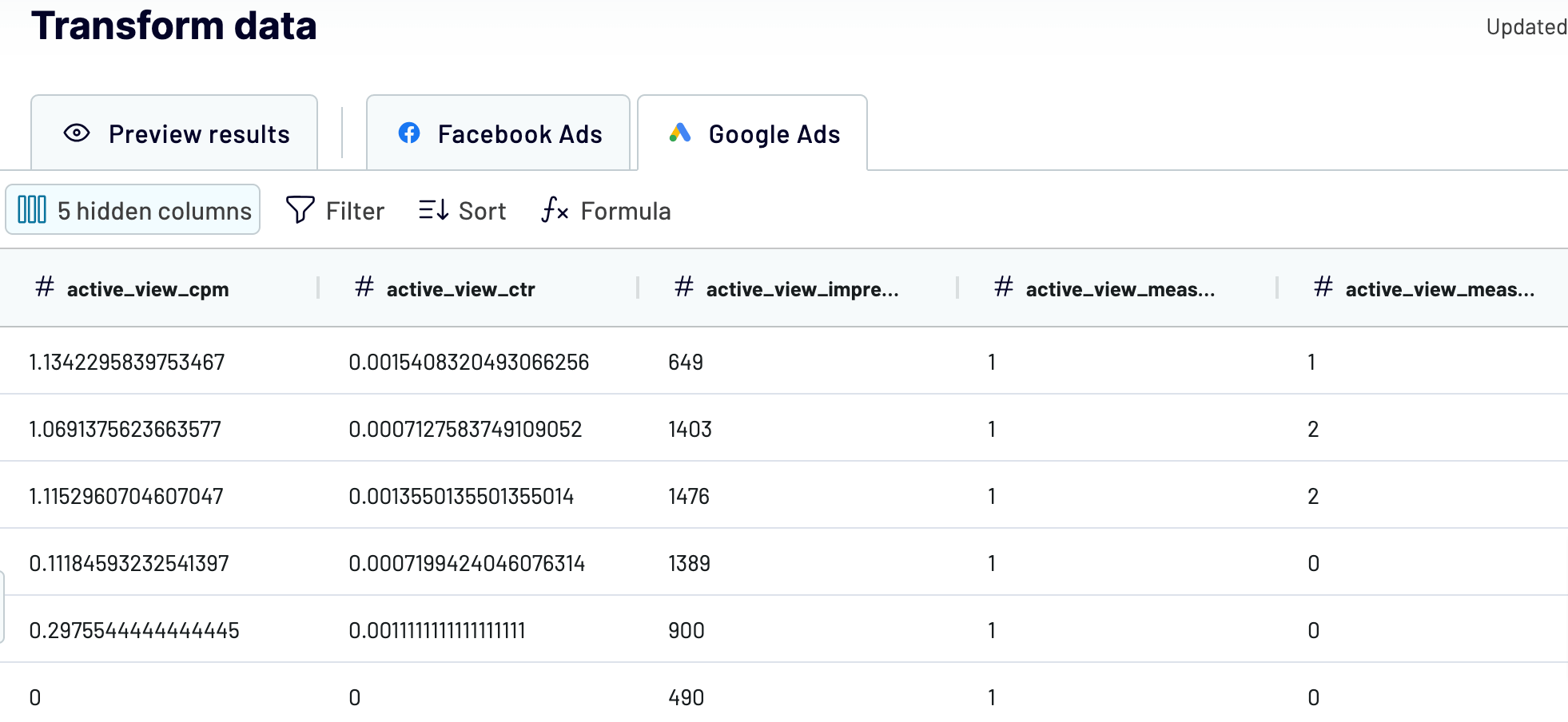The width and height of the screenshot is (1568, 722).
Task: Click the # icon on last active_view_meas column
Action: point(1323,288)
